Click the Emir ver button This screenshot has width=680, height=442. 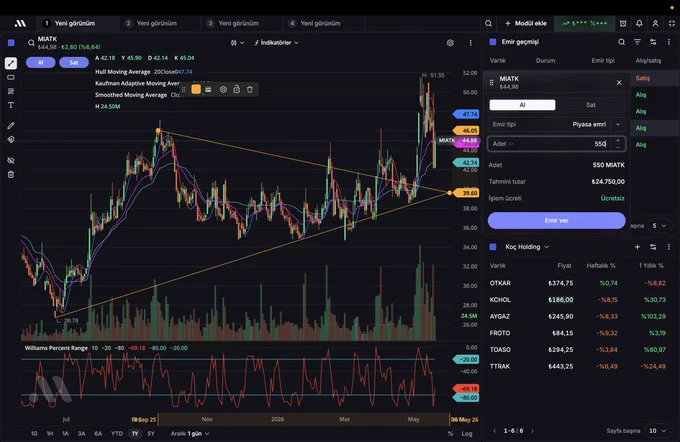coord(556,220)
